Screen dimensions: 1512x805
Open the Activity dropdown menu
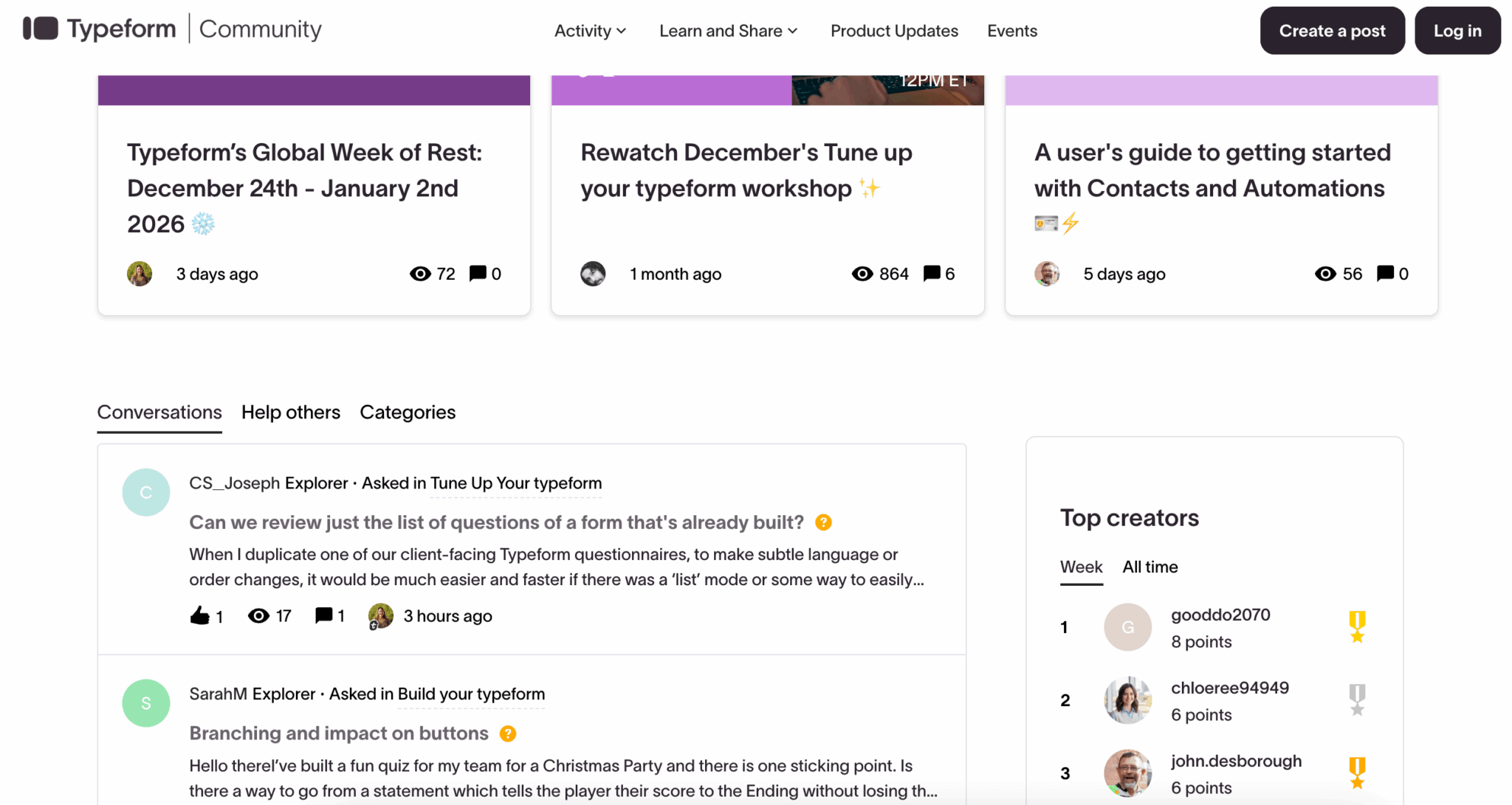click(x=590, y=30)
